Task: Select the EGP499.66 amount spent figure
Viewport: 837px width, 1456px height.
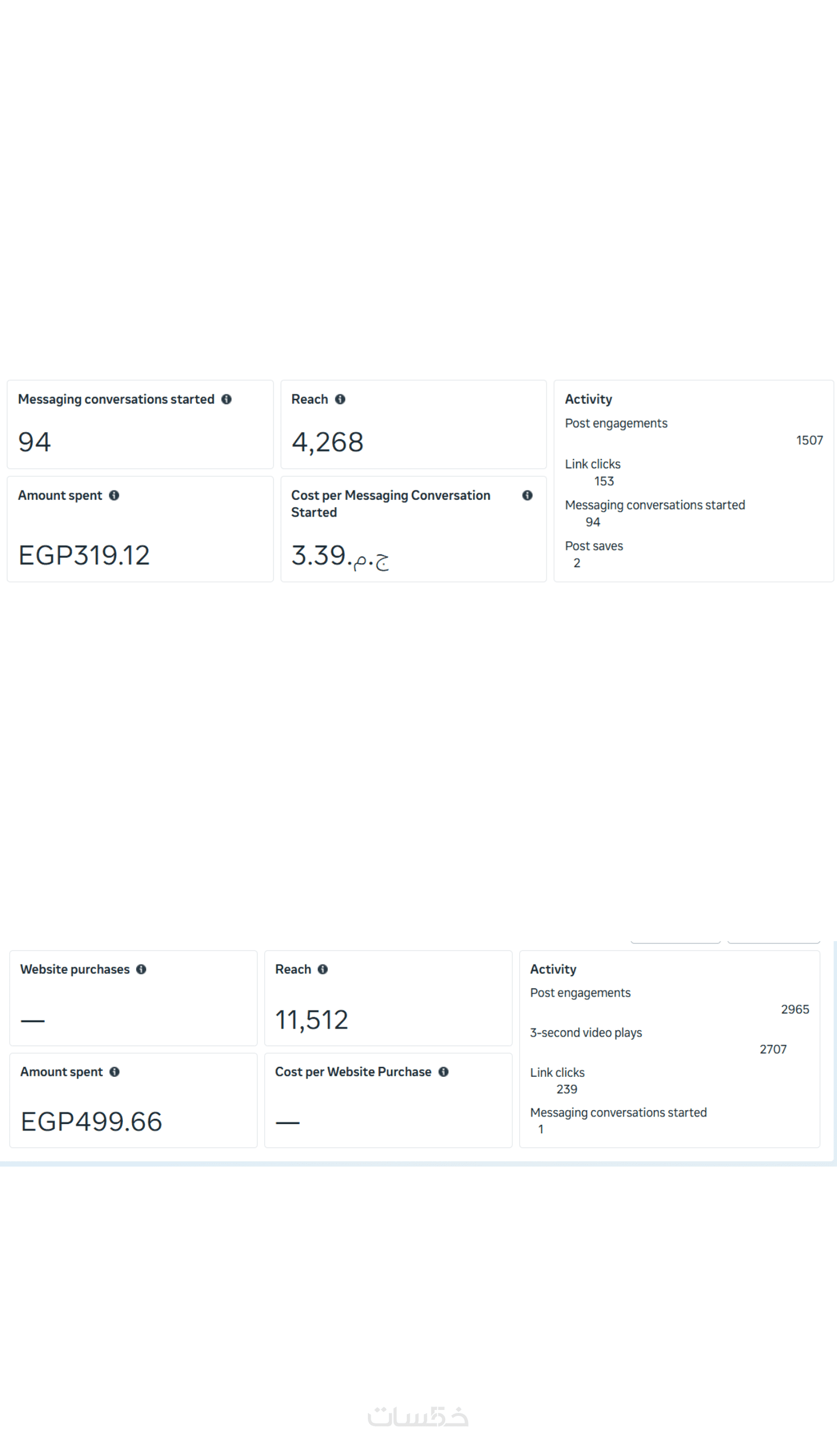Action: 91,1122
